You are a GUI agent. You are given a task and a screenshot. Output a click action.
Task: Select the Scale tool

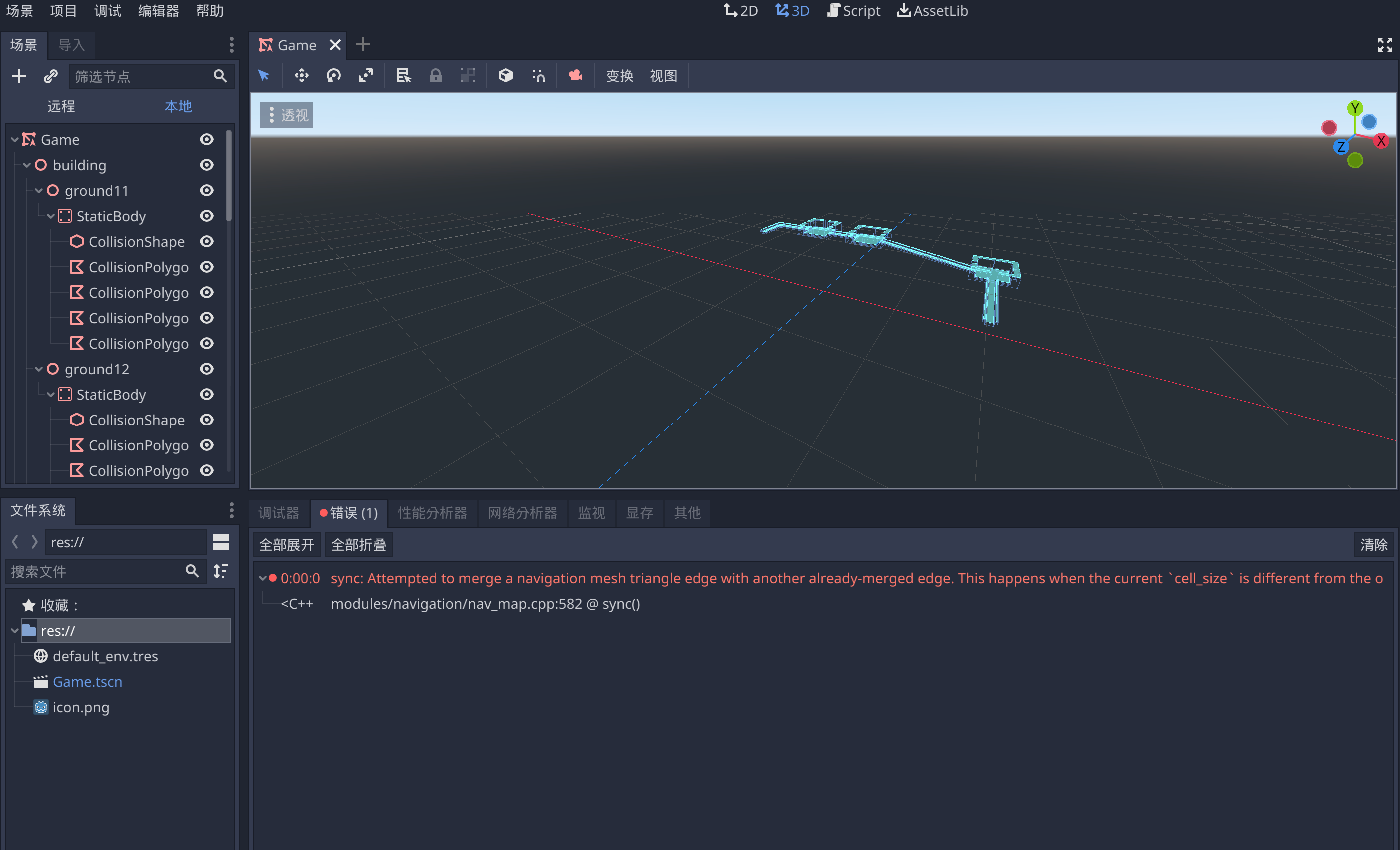(366, 75)
